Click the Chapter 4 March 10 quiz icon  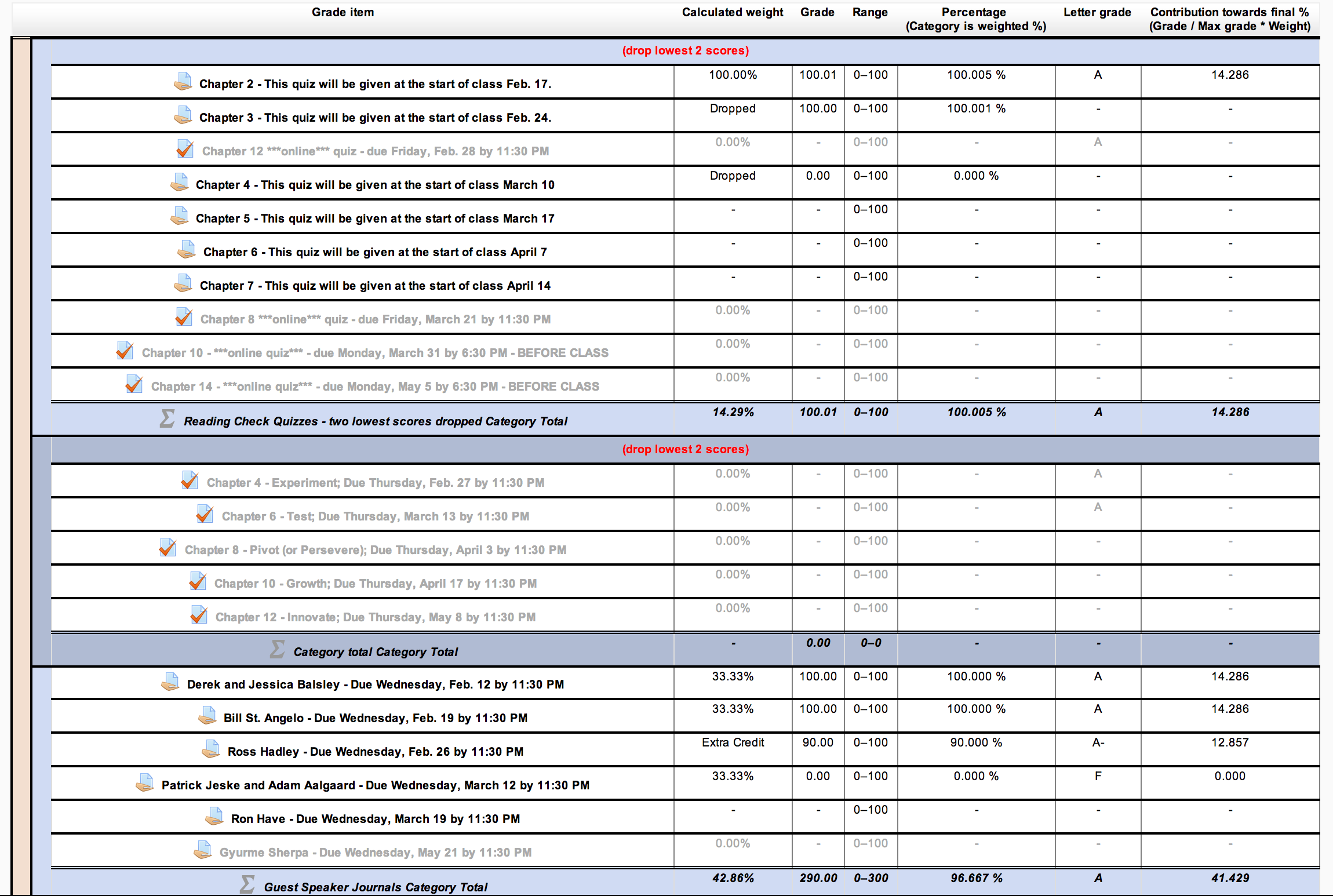coord(180,183)
